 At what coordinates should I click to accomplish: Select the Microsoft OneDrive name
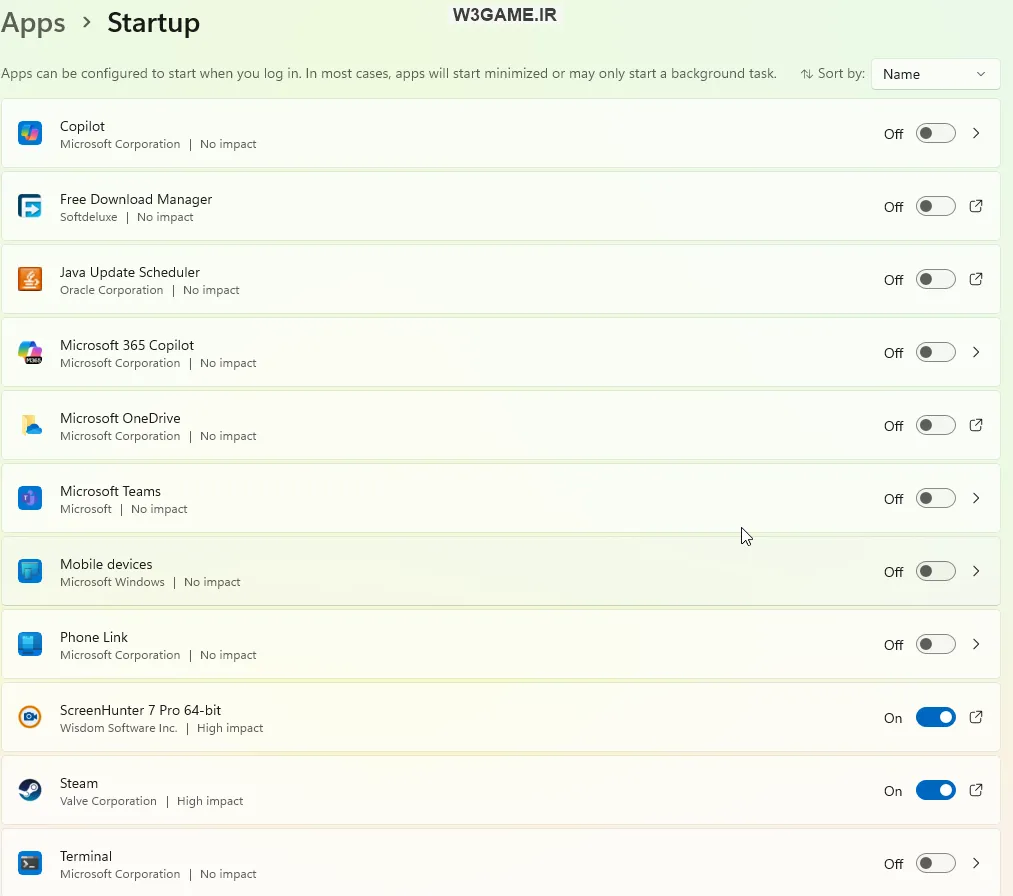tap(120, 419)
